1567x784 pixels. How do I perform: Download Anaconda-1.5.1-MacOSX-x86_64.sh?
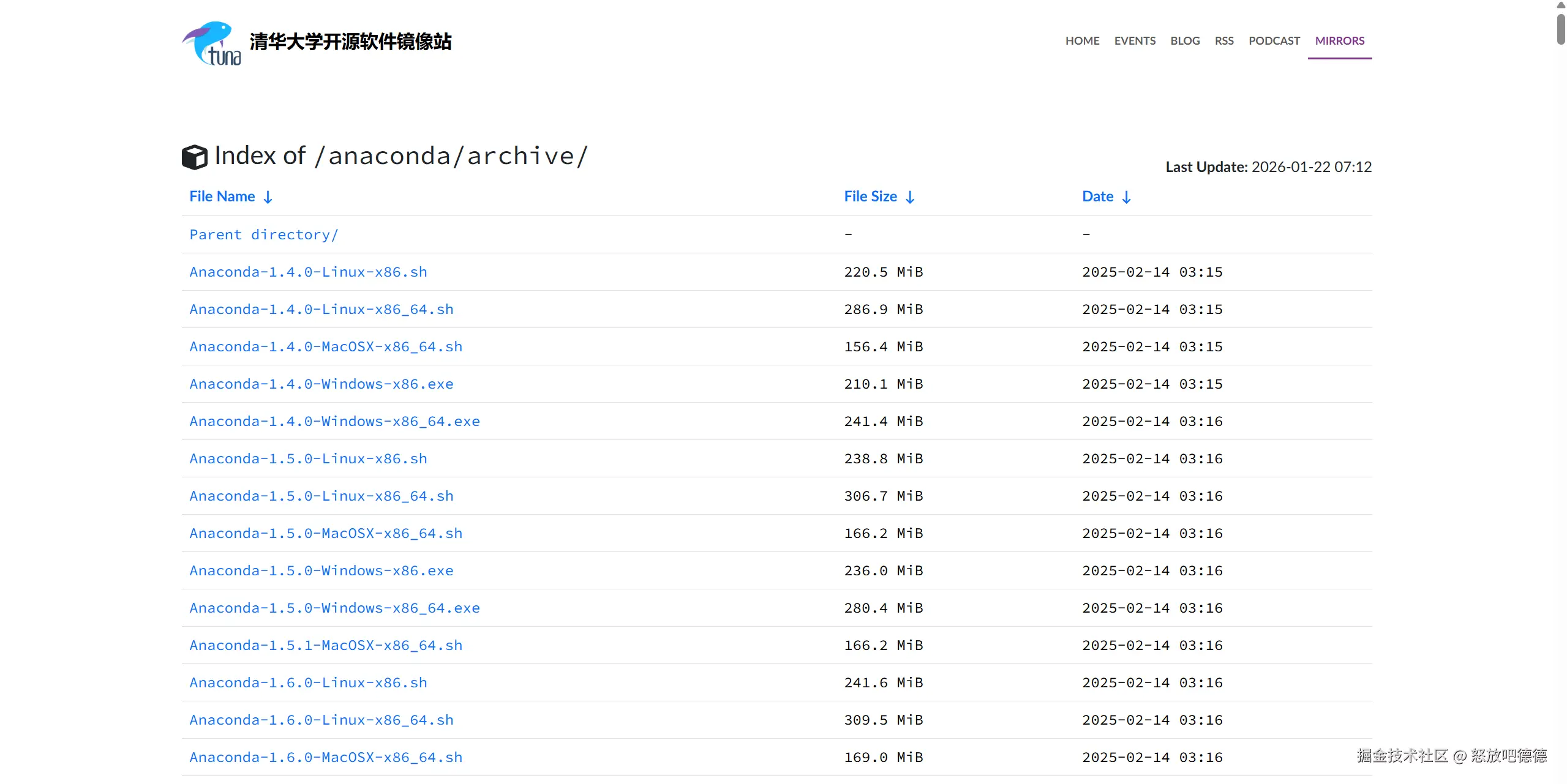click(326, 646)
